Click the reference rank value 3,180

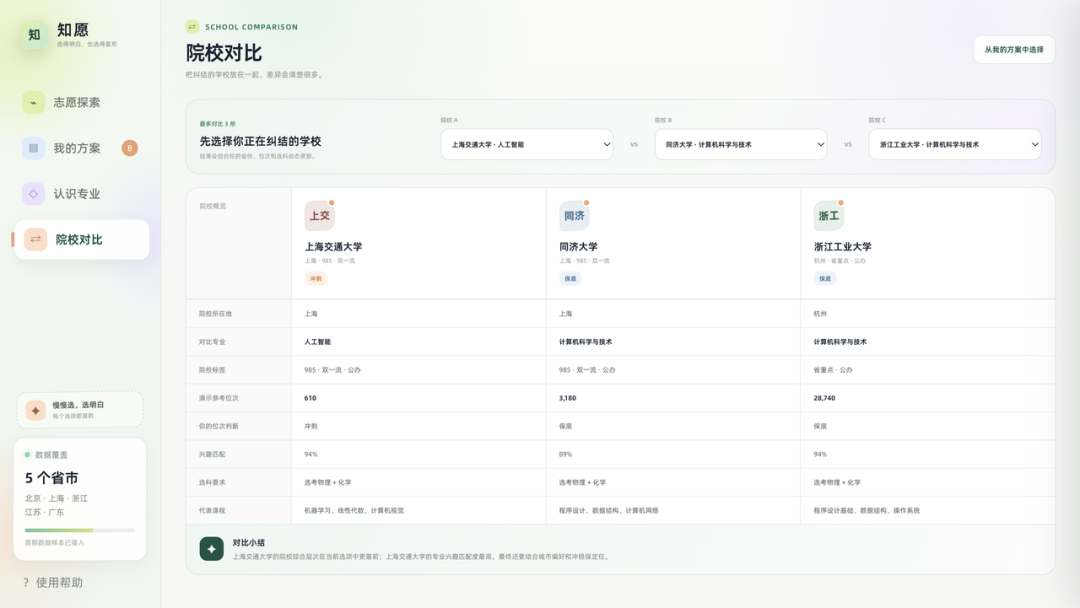tap(568, 398)
